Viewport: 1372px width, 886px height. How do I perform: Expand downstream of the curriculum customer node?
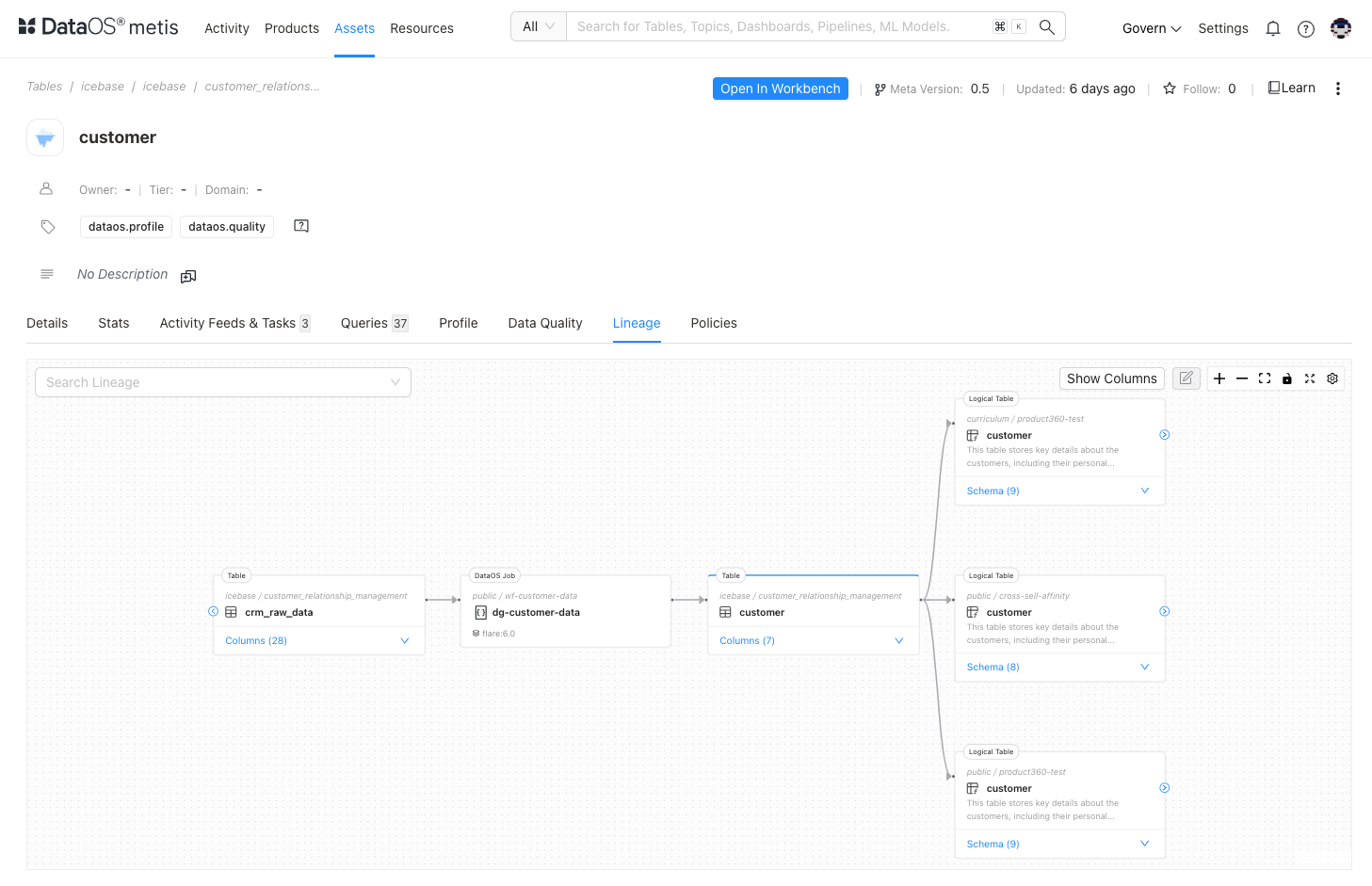(x=1165, y=435)
